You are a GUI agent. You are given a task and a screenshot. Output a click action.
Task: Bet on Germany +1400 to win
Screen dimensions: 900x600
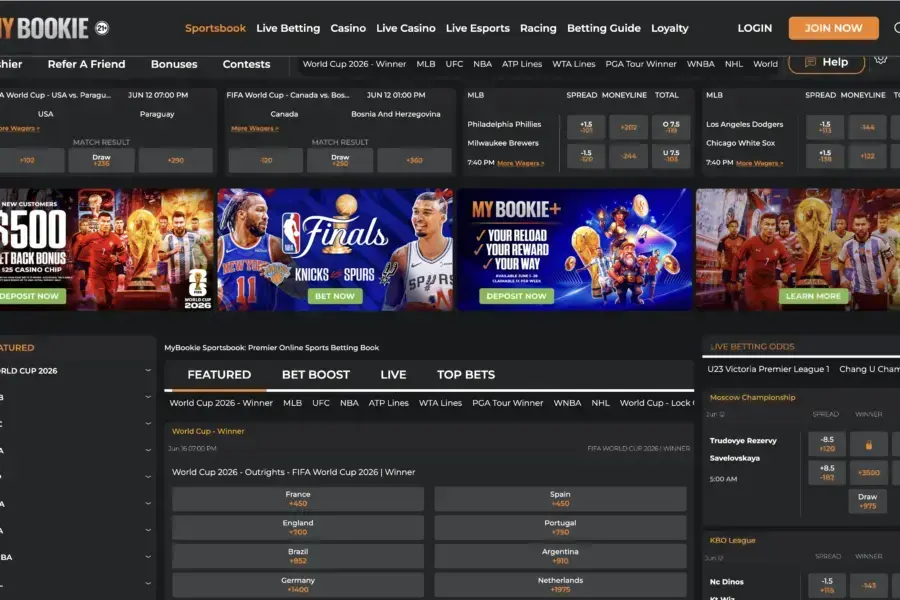(x=298, y=585)
